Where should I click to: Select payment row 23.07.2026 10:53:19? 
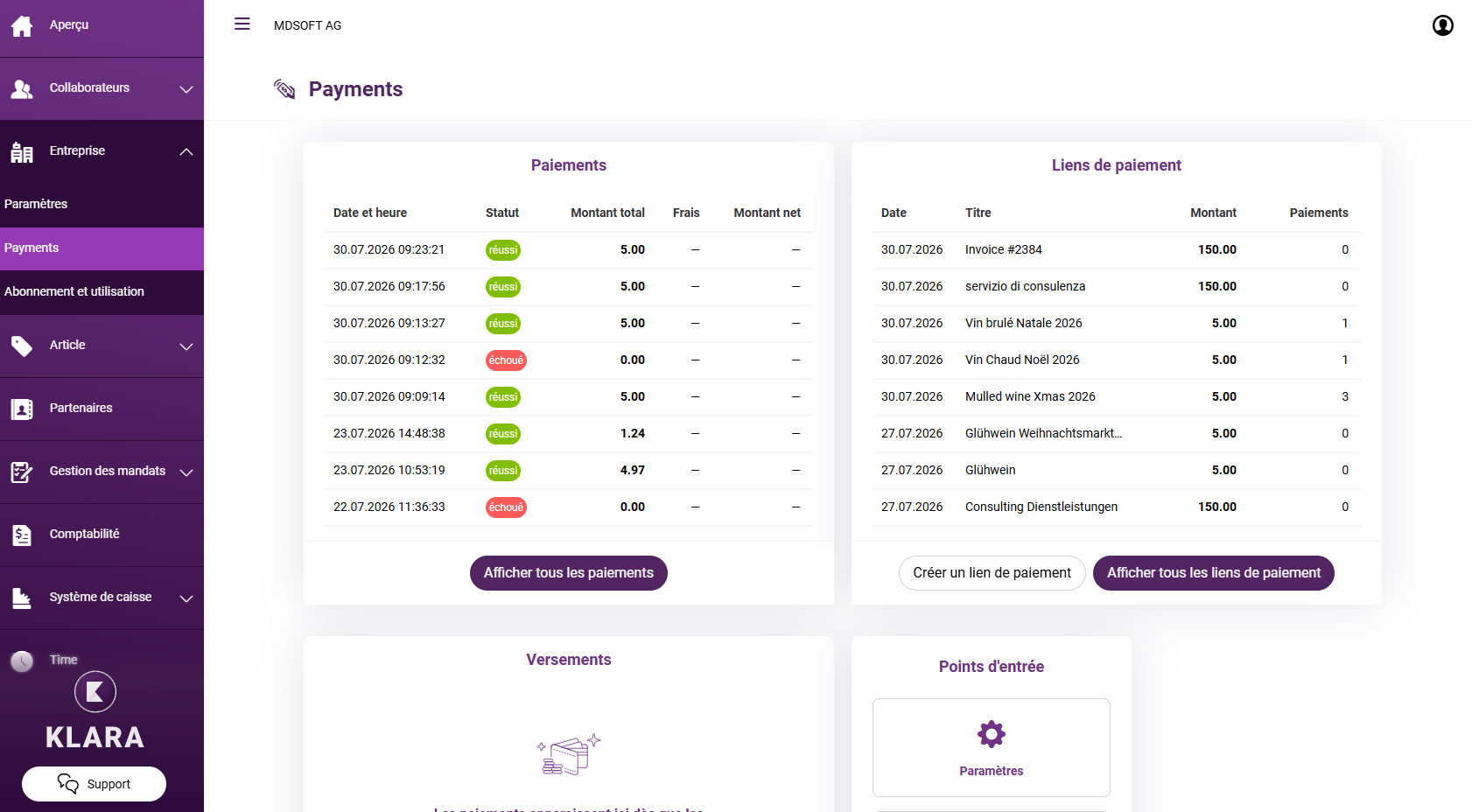[569, 471]
